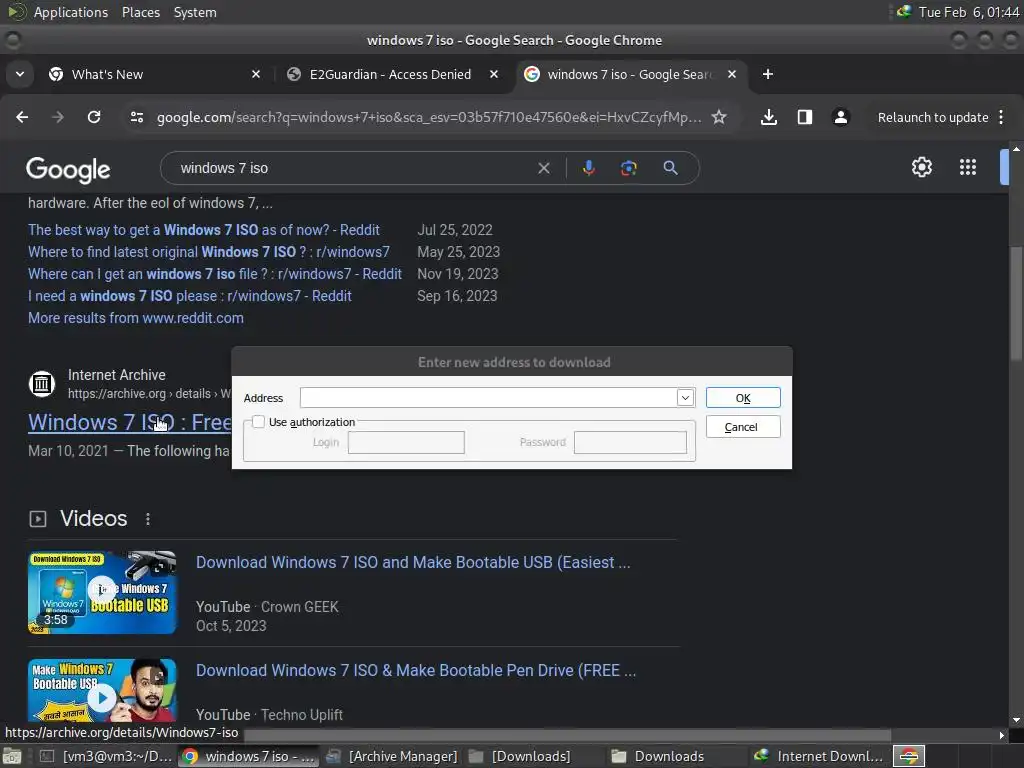Switch to Archive Manager in taskbar
The height and width of the screenshot is (768, 1024).
[x=394, y=756]
